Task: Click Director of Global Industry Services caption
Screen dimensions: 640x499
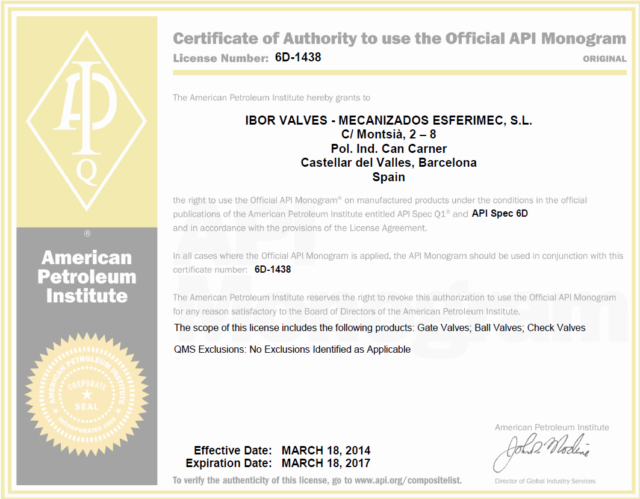Action: pyautogui.click(x=560, y=483)
